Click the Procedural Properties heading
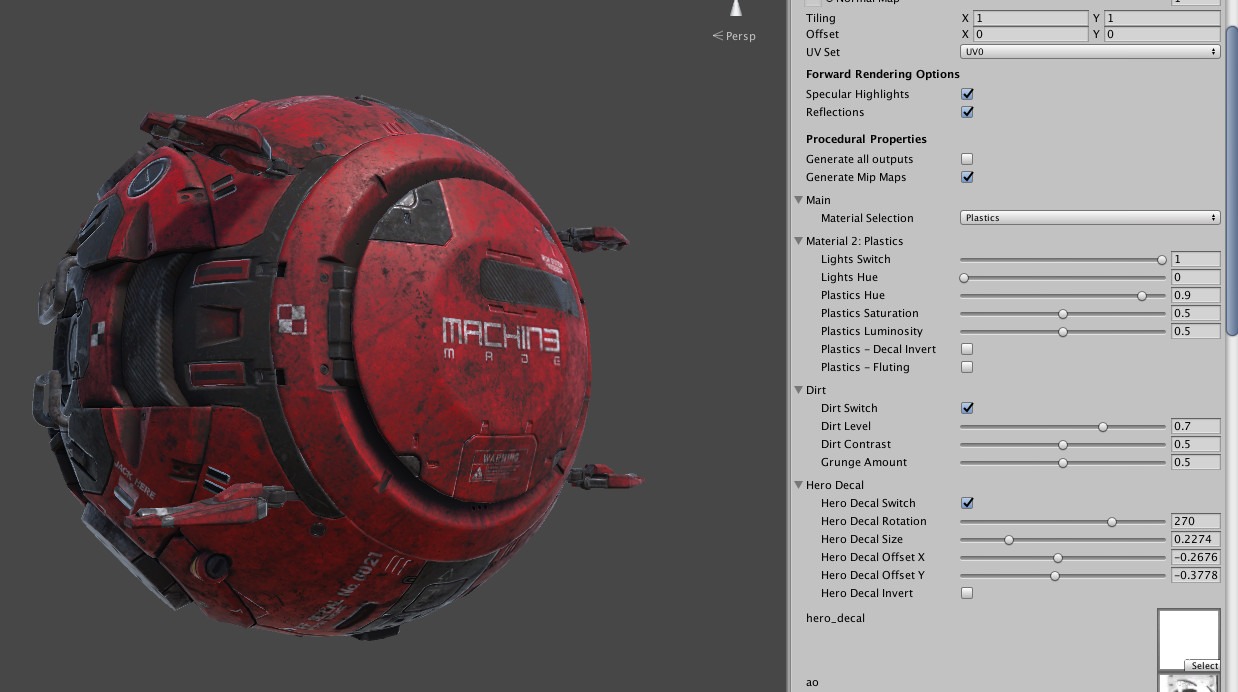This screenshot has width=1238, height=692. point(866,139)
